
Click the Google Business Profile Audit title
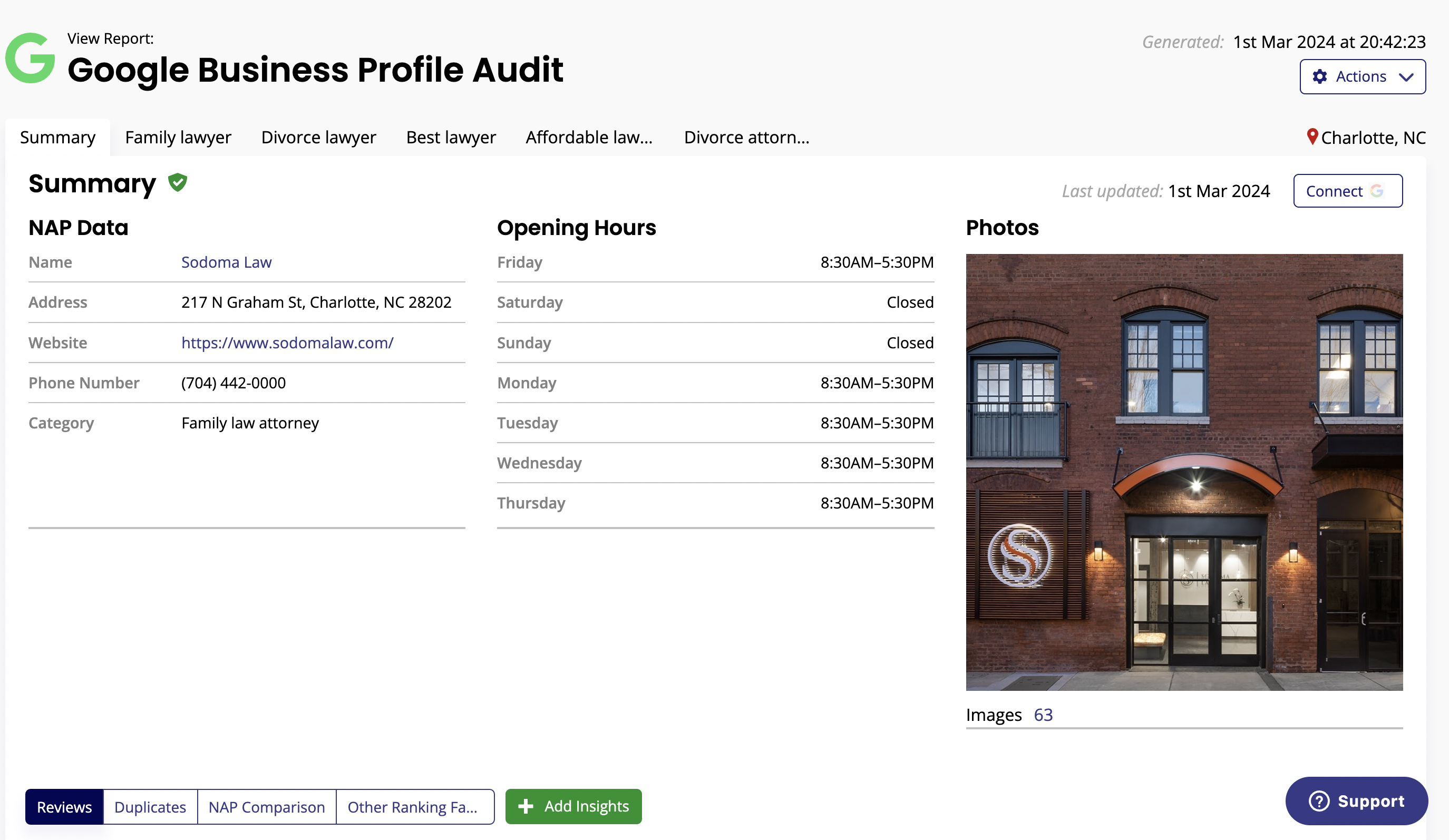[315, 70]
